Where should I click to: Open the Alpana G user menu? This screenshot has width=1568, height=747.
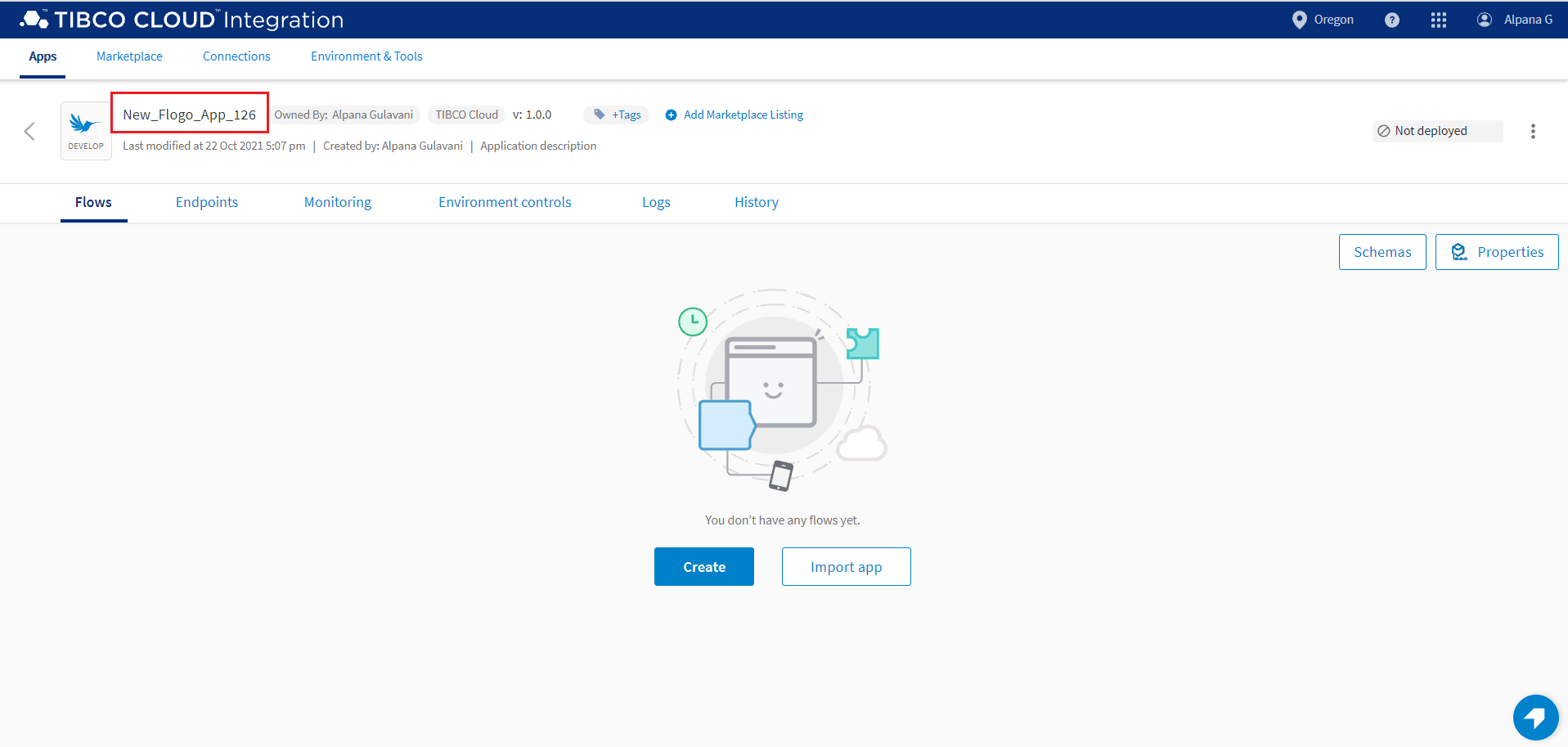coord(1514,20)
